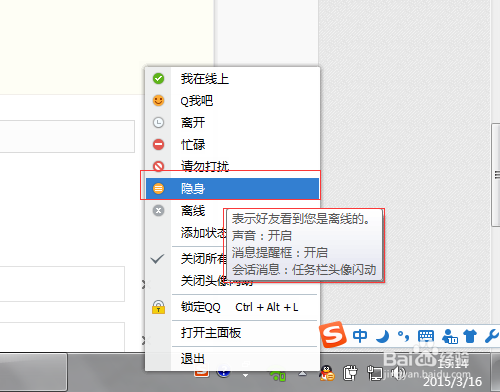The image size is (500, 392).
Task: Click the clock icon for 离开 status
Action: (x=158, y=122)
